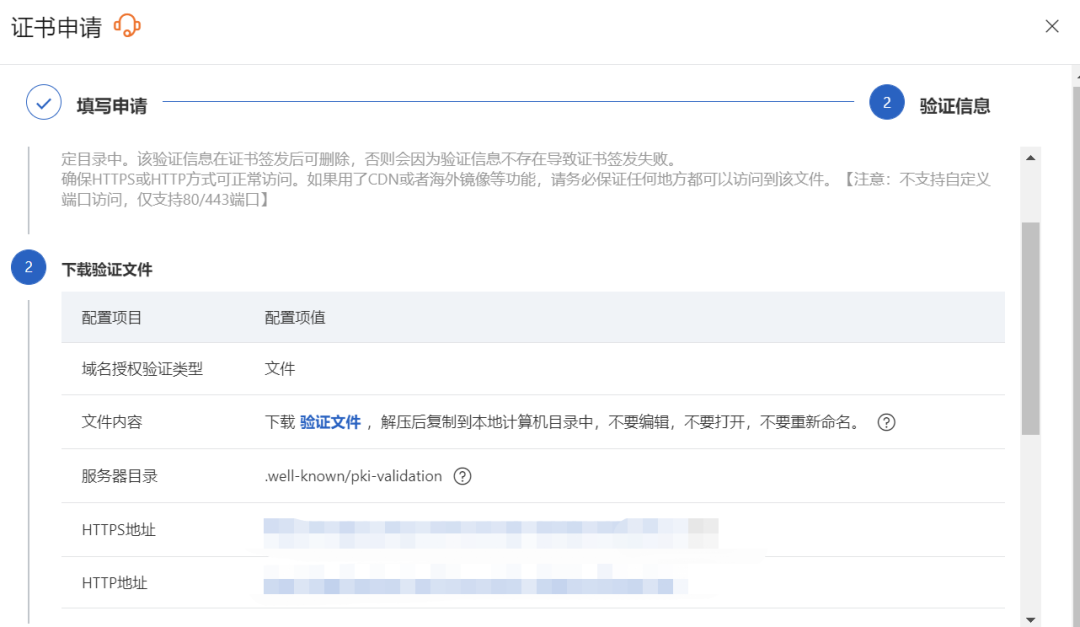Click the scrollbar up arrow
1080x627 pixels.
(1030, 158)
